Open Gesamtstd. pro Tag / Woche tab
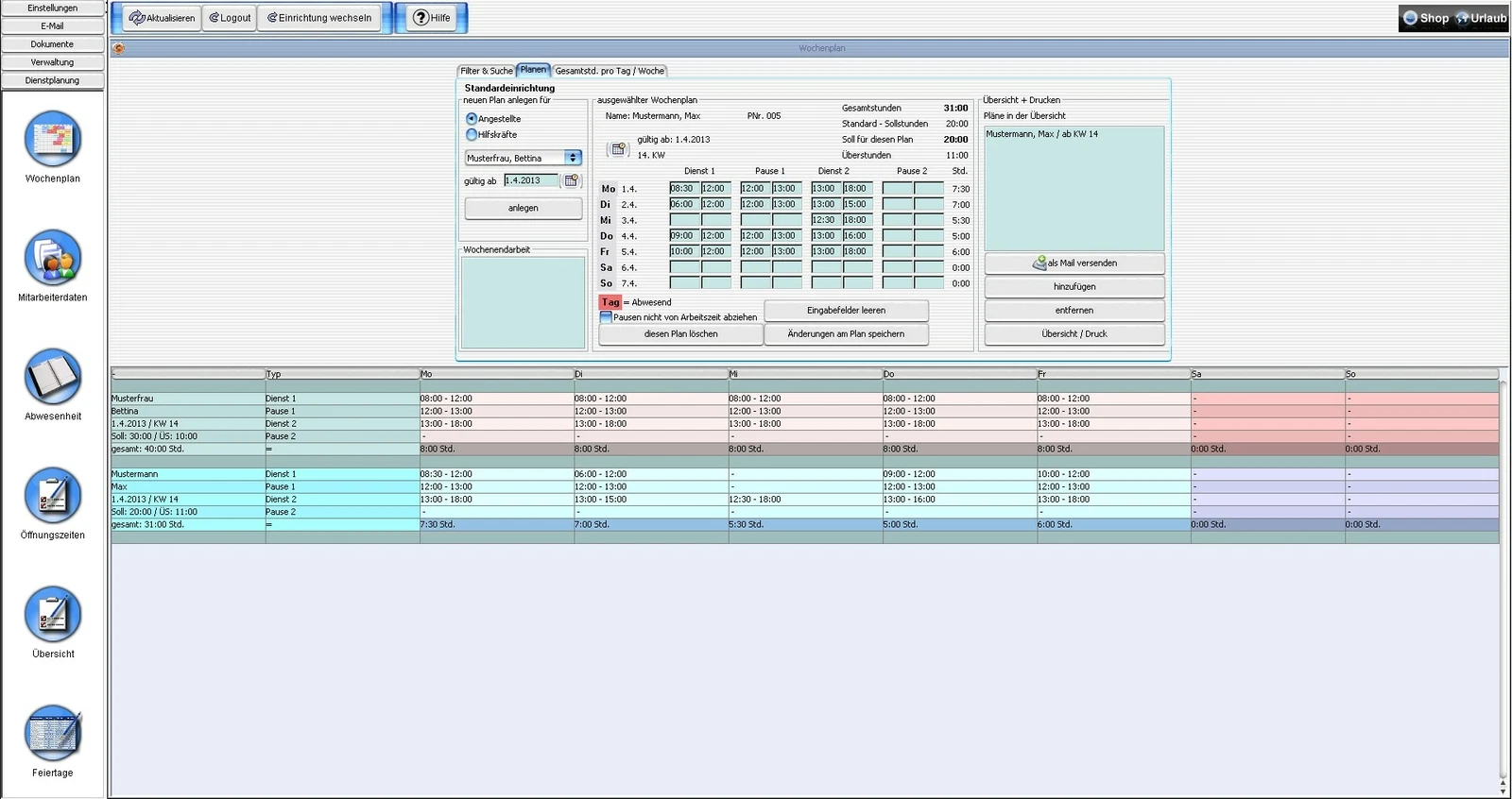This screenshot has width=1512, height=799. coord(610,71)
